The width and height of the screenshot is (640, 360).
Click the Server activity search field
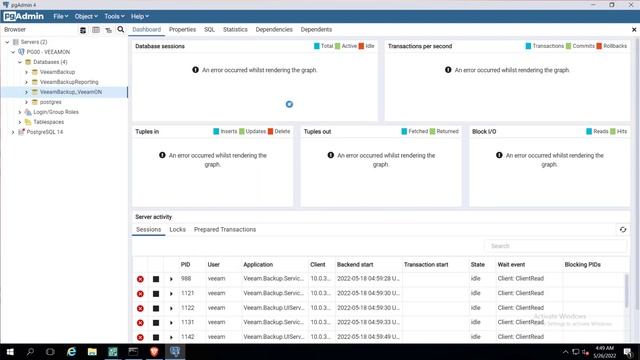click(555, 246)
